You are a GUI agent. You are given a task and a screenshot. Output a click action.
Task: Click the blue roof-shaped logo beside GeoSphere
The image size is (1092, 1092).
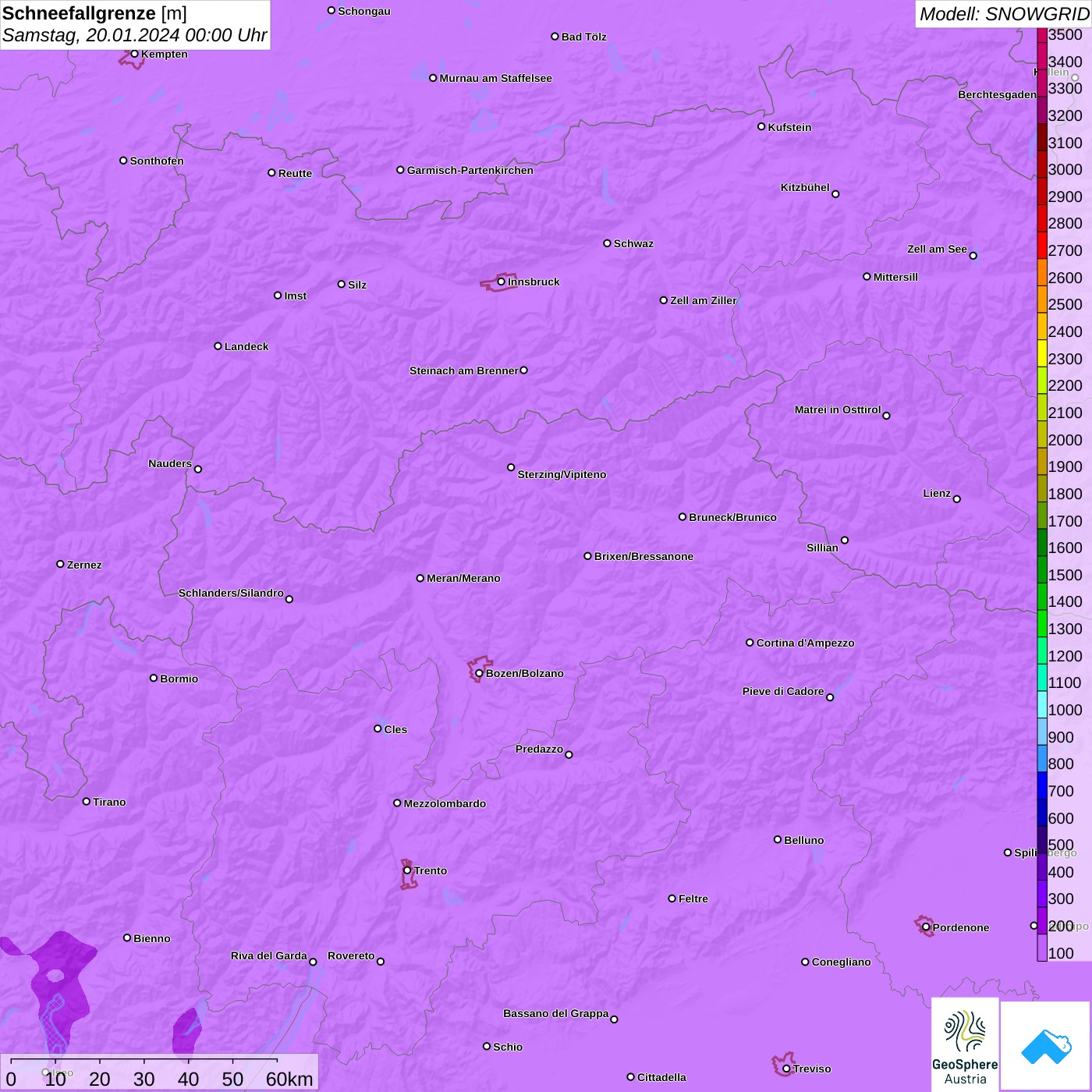1045,1046
